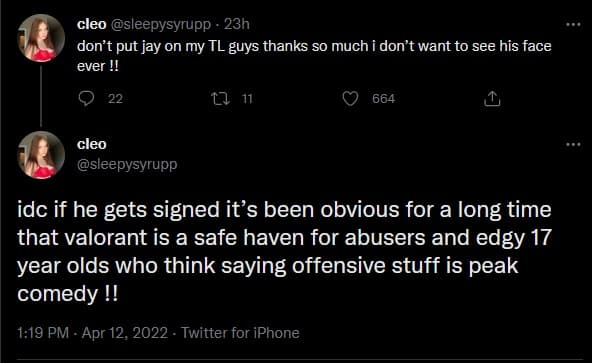Click the like count 664
Image resolution: width=592 pixels, height=363 pixels.
384,99
